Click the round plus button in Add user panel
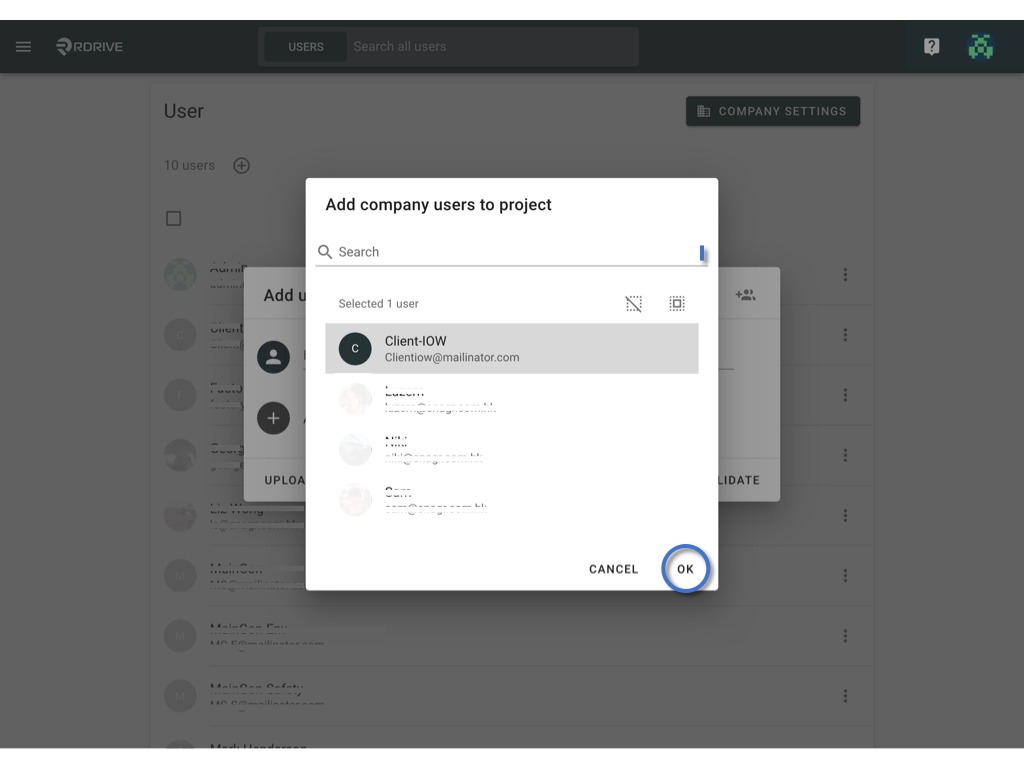 273,418
